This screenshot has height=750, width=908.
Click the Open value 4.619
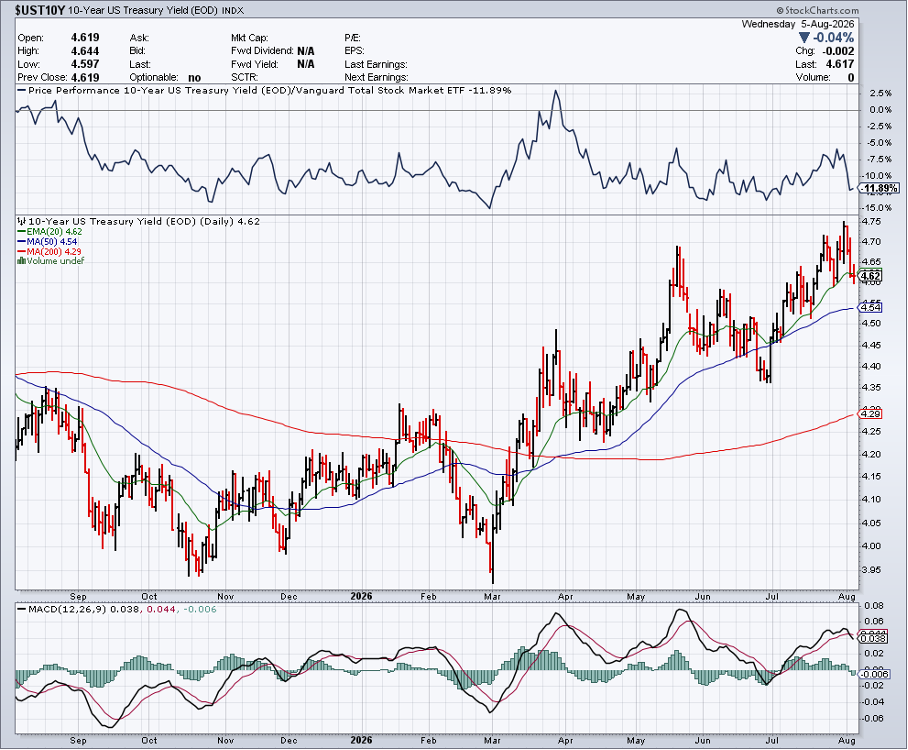click(x=85, y=38)
